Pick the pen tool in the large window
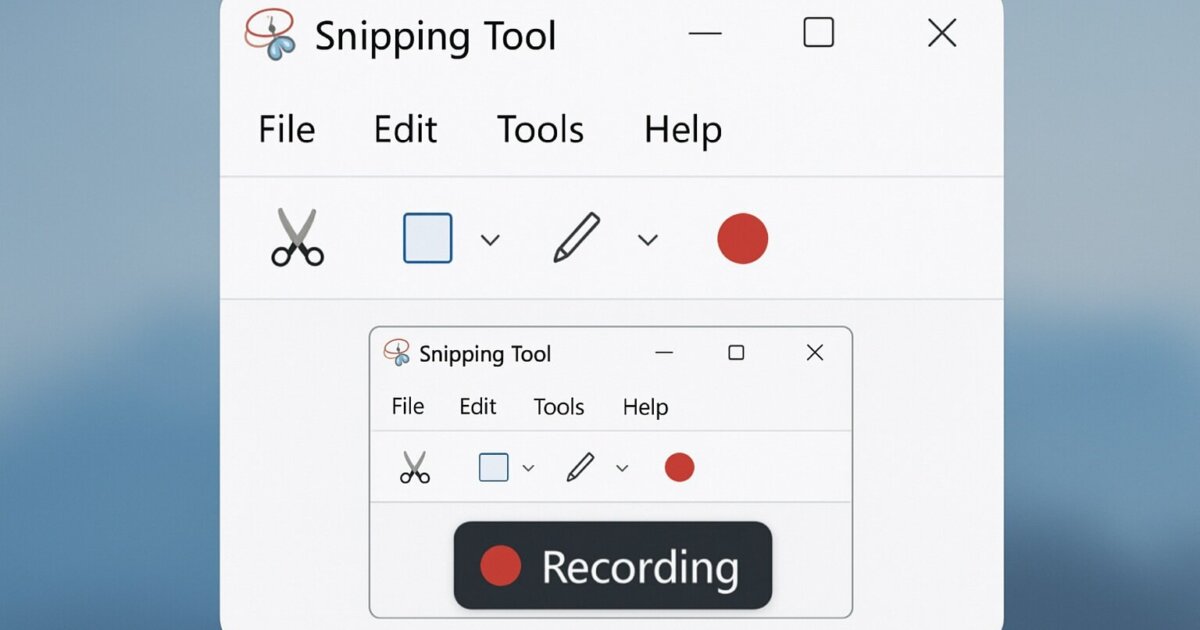Viewport: 1200px width, 630px height. (x=577, y=238)
